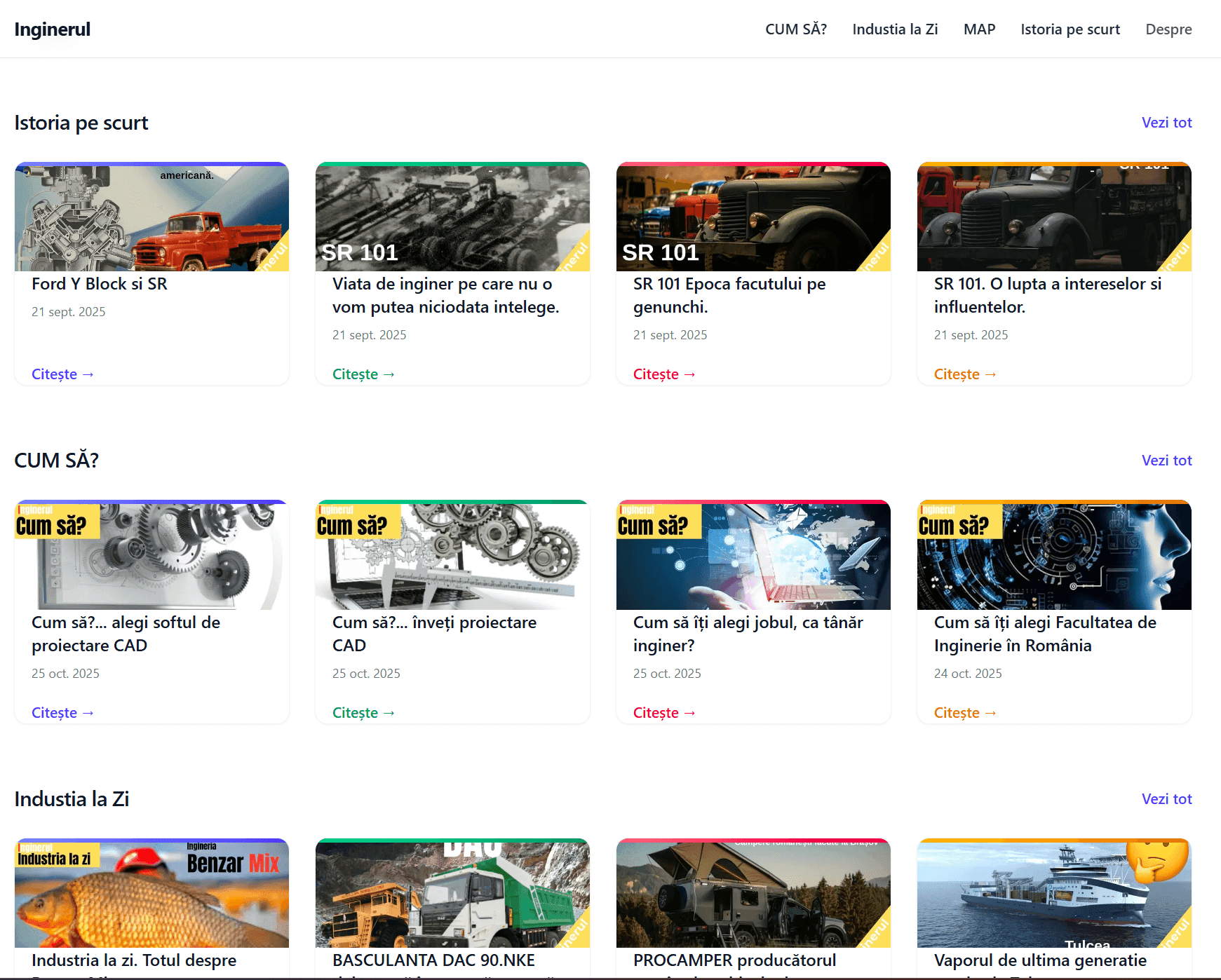The image size is (1221, 980).
Task: Open the CAD software gears thumbnail image
Action: pos(151,556)
